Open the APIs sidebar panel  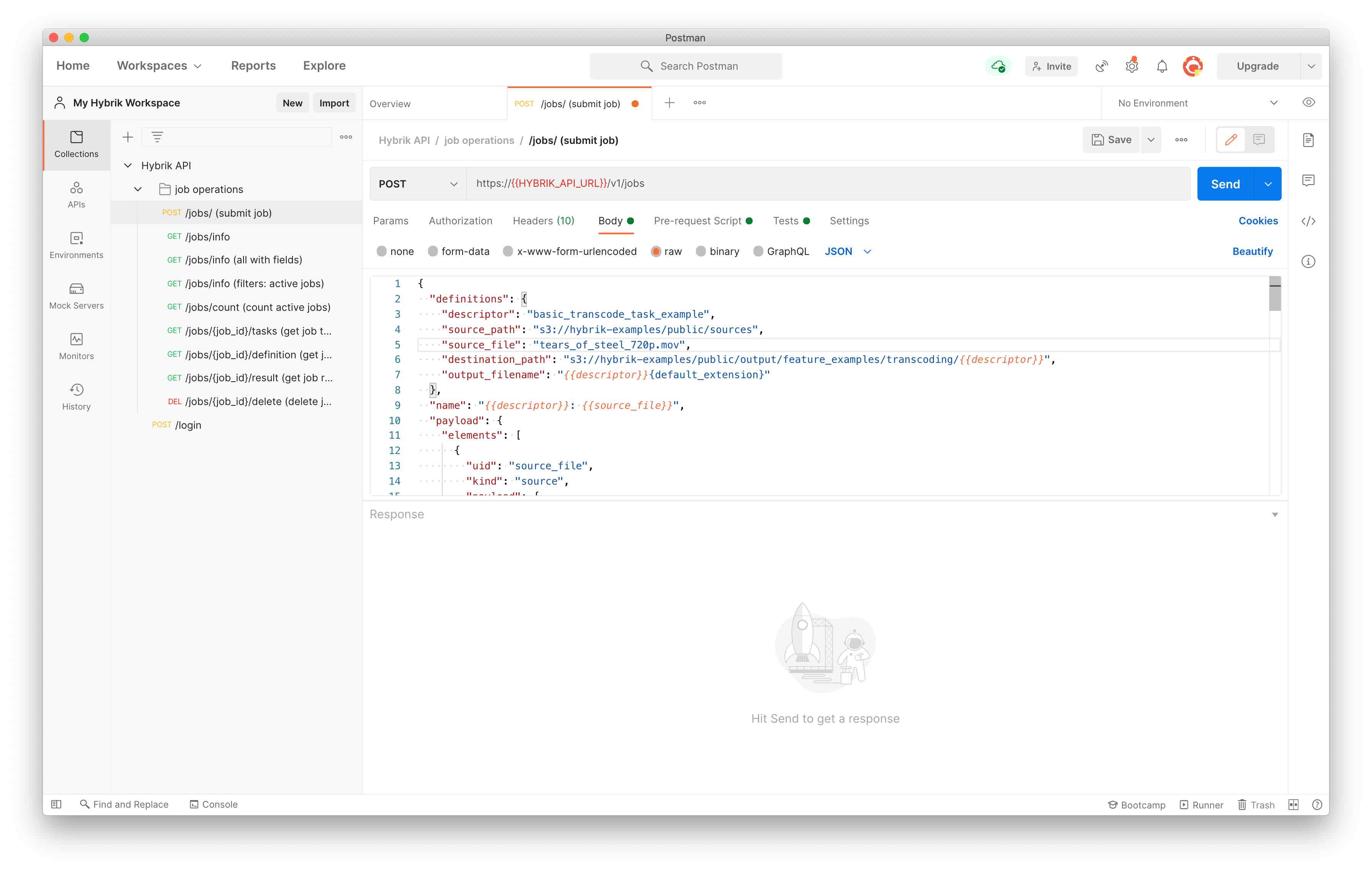tap(76, 195)
